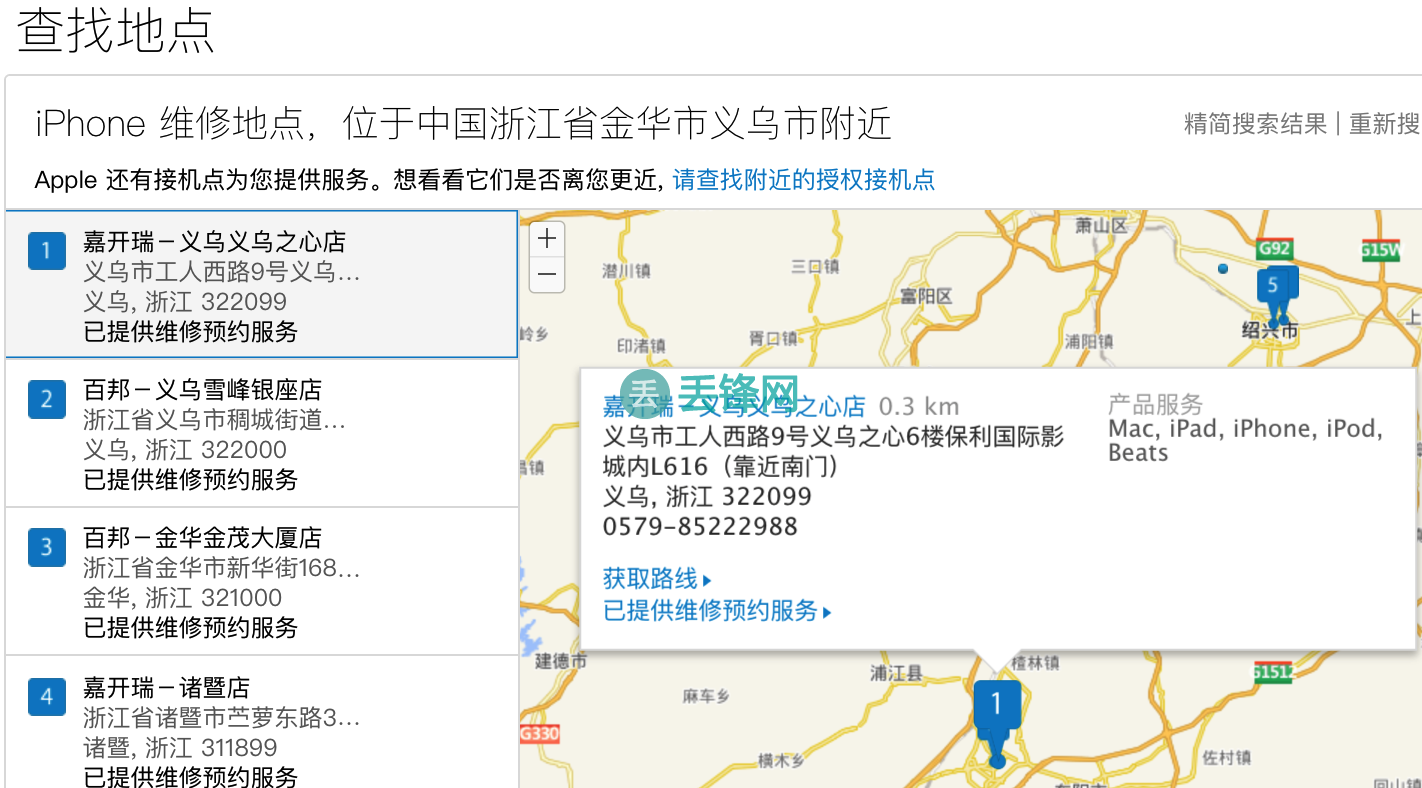Click the 重新搜 link at top right
Screen dimensions: 1422x788
click(x=1385, y=124)
